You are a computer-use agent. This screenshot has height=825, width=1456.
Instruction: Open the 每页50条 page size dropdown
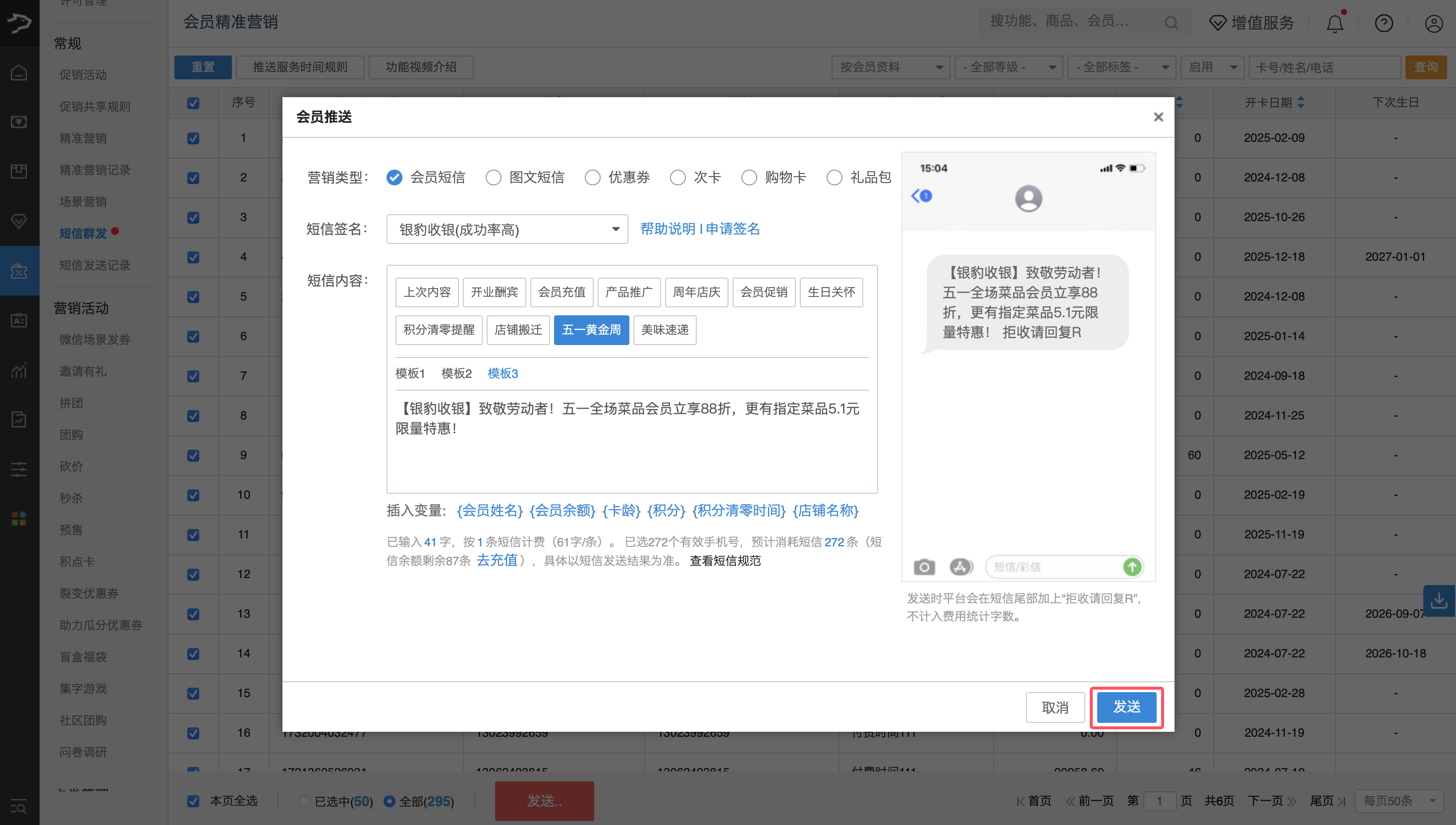(x=1398, y=801)
